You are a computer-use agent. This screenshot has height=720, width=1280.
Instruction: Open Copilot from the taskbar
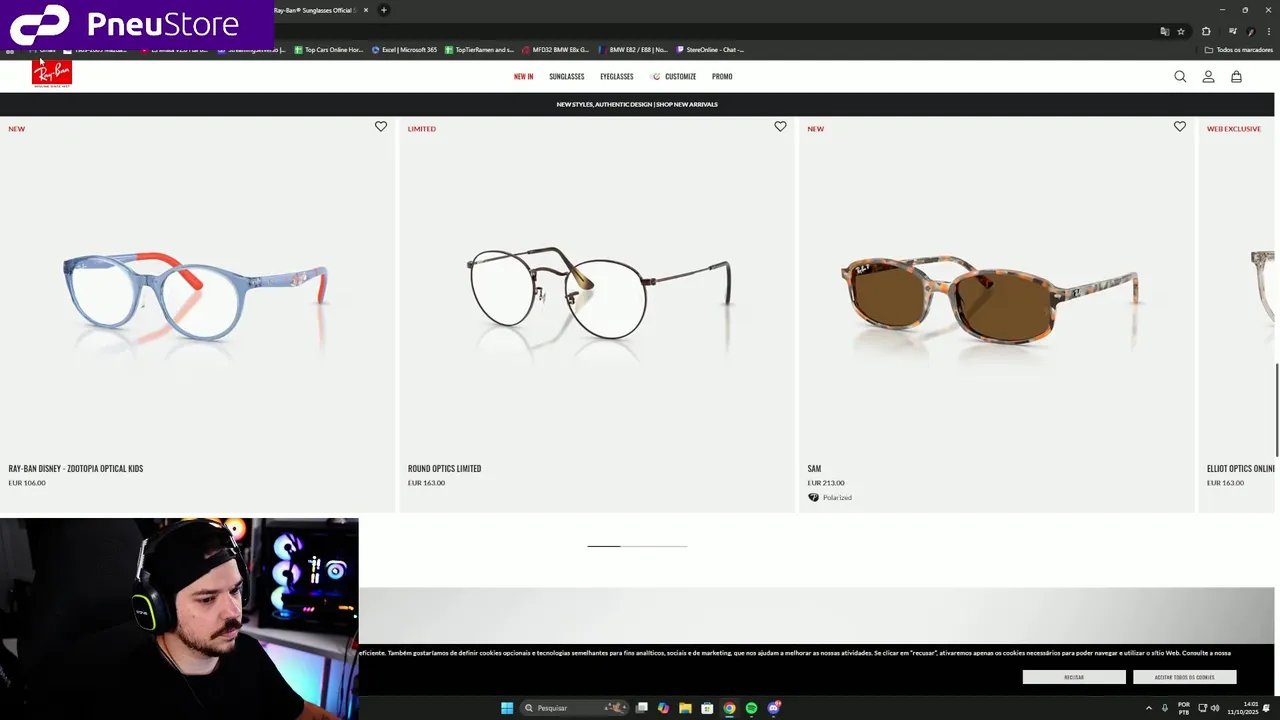663,708
